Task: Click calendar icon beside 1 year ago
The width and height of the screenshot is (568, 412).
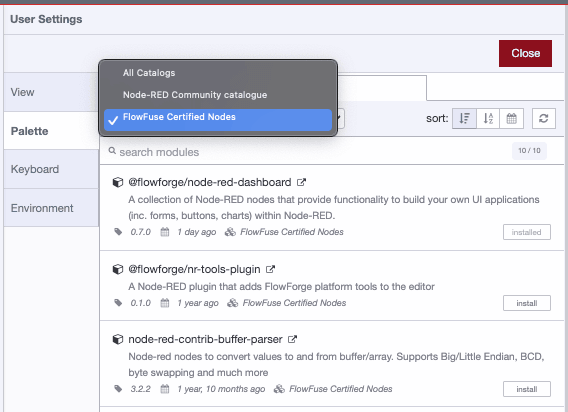Action: pos(165,303)
